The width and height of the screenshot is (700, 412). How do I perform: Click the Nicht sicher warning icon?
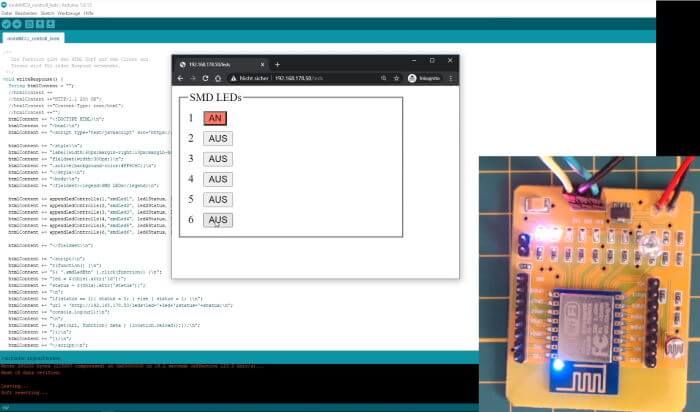click(x=233, y=78)
